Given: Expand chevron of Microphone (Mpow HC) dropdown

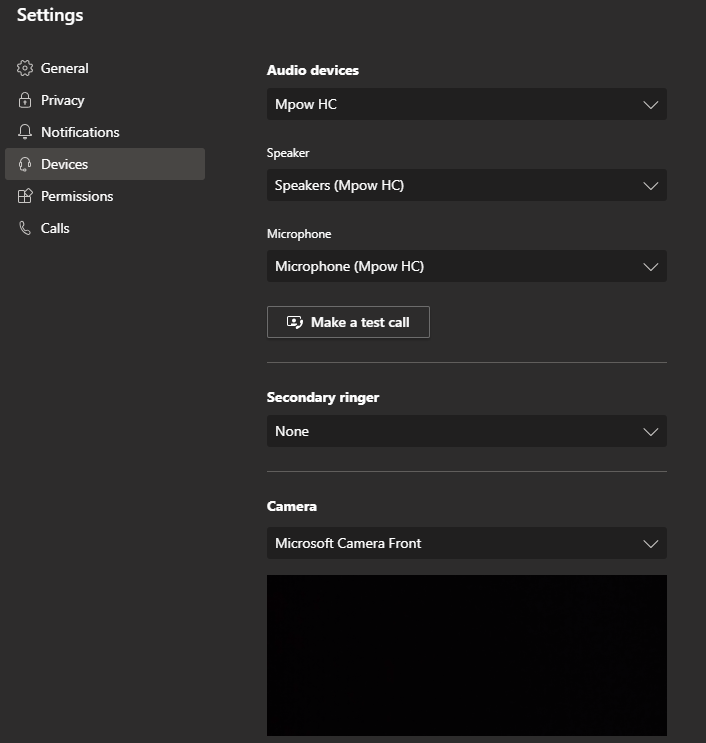Looking at the screenshot, I should pyautogui.click(x=651, y=267).
